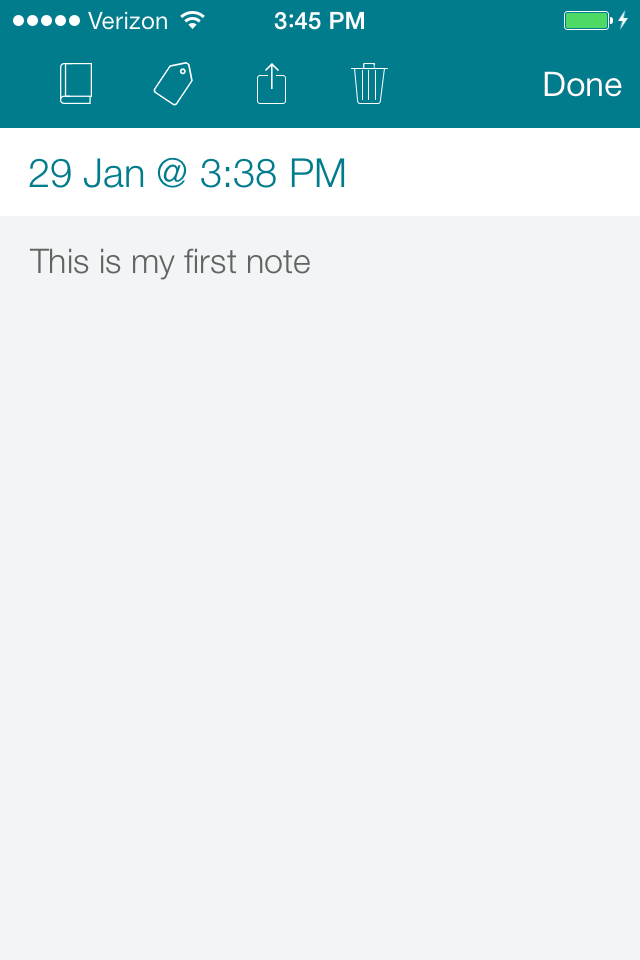
Task: Delete the note with the trash icon
Action: click(x=369, y=84)
